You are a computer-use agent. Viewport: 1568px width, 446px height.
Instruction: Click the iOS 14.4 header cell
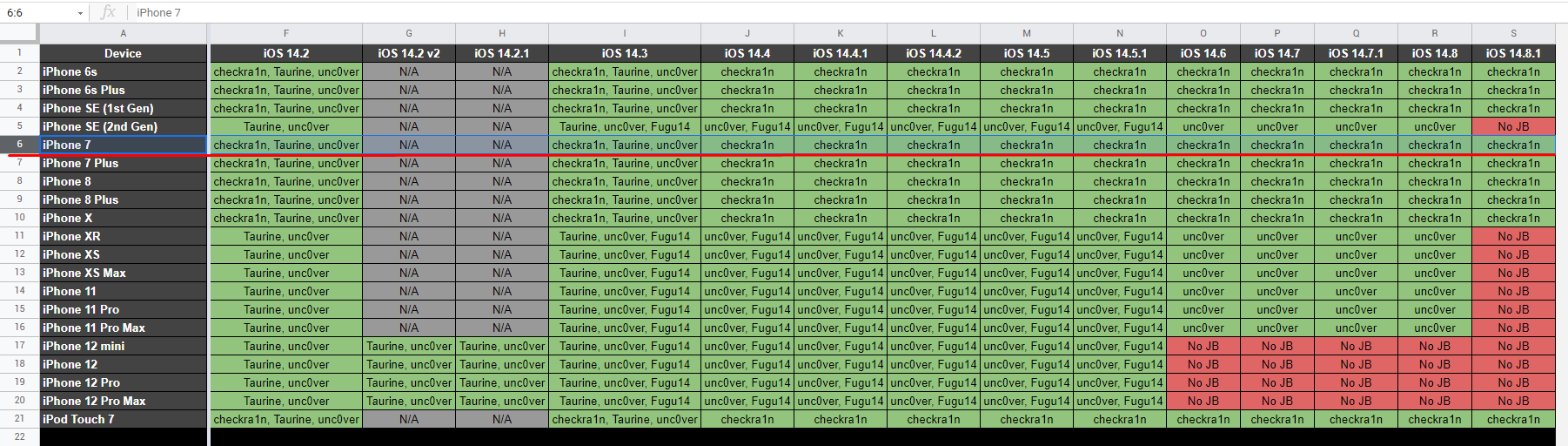pyautogui.click(x=747, y=53)
